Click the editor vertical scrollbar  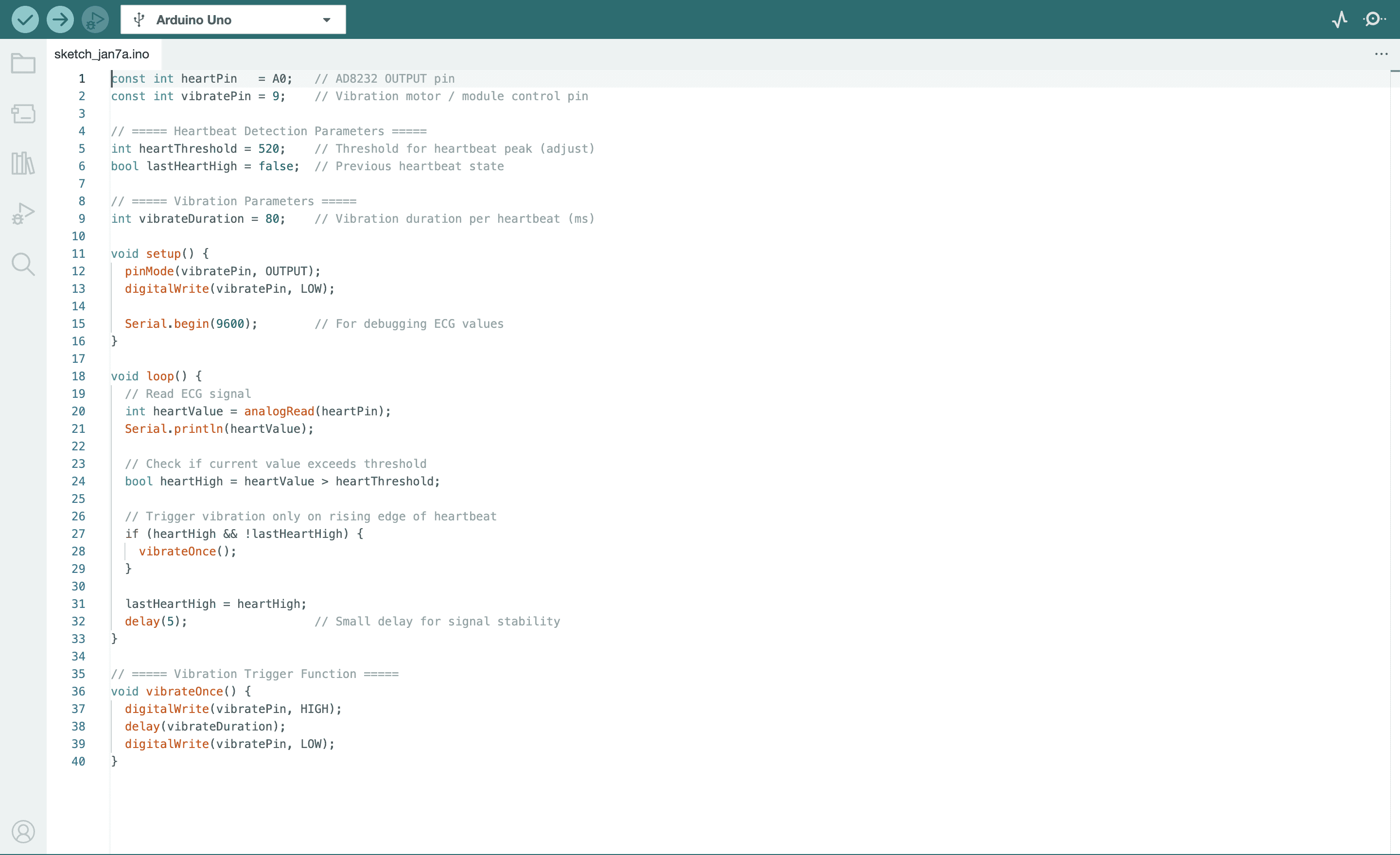pyautogui.click(x=1395, y=398)
